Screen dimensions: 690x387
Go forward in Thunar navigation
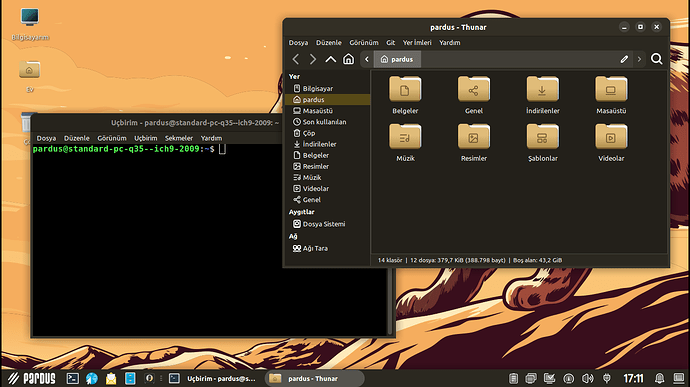pos(313,59)
